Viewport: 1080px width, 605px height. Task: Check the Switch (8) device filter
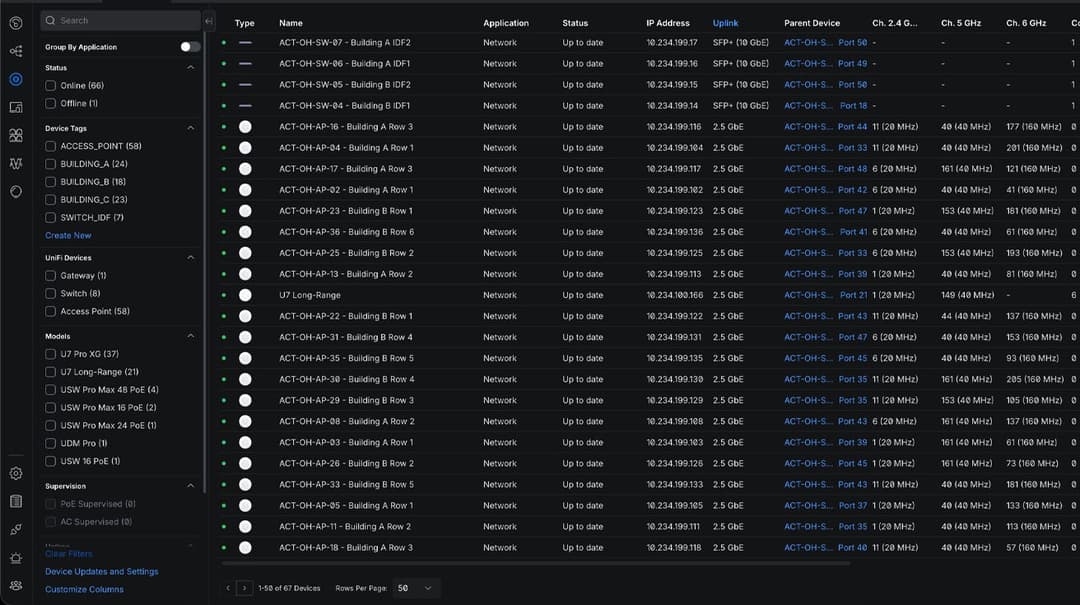(50, 294)
